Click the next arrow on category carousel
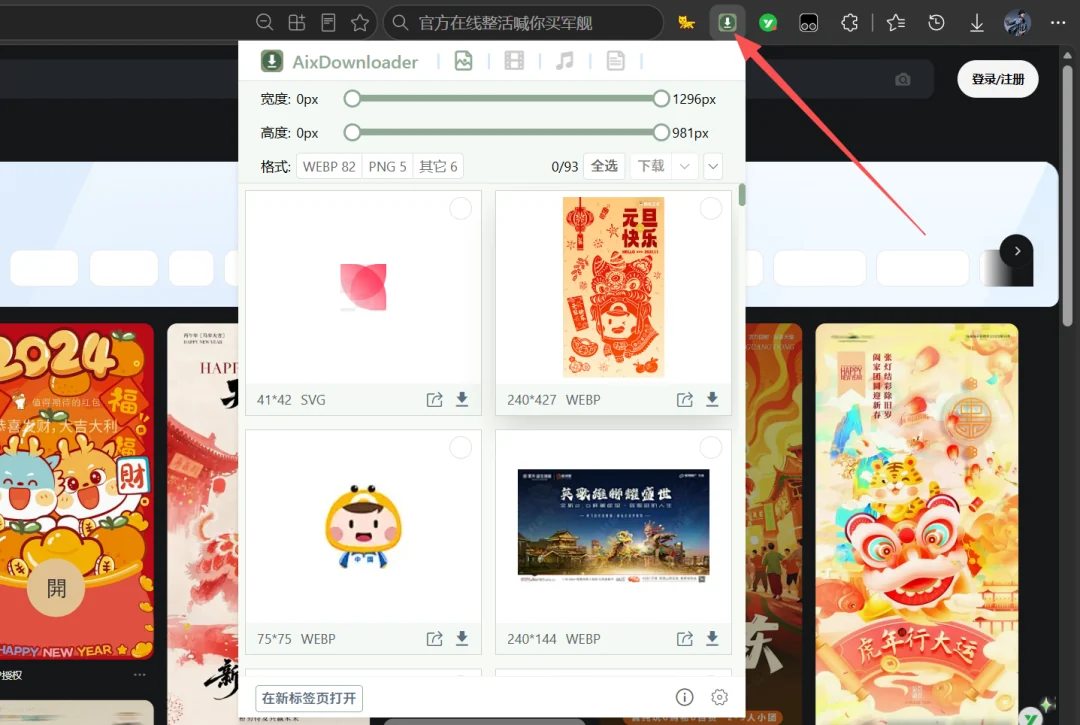Image resolution: width=1080 pixels, height=725 pixels. point(1017,251)
